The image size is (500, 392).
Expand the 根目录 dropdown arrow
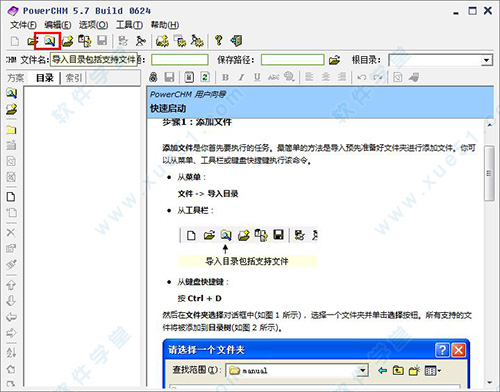(x=487, y=60)
